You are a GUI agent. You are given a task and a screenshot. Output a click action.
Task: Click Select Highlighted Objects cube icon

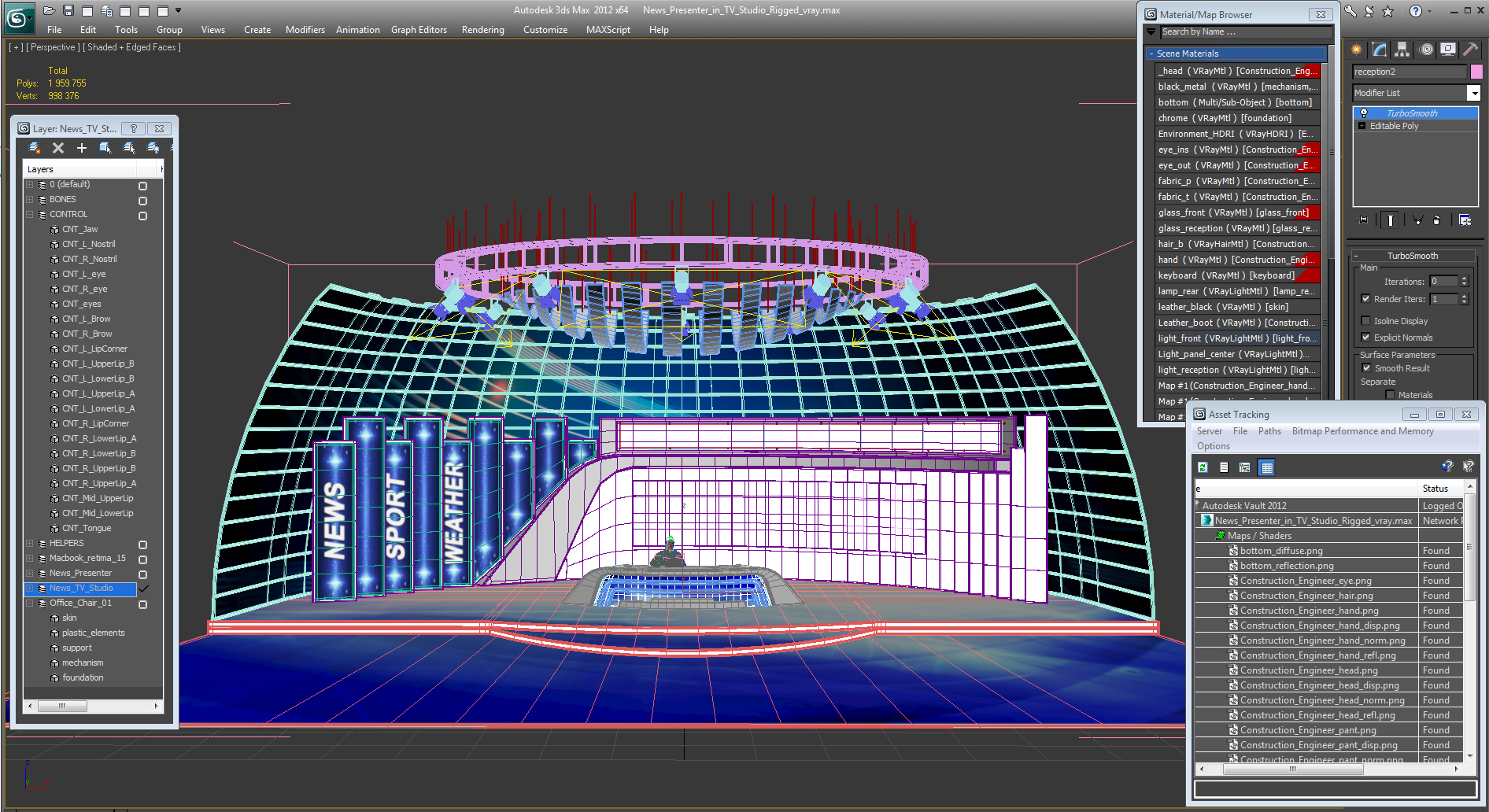[x=105, y=148]
